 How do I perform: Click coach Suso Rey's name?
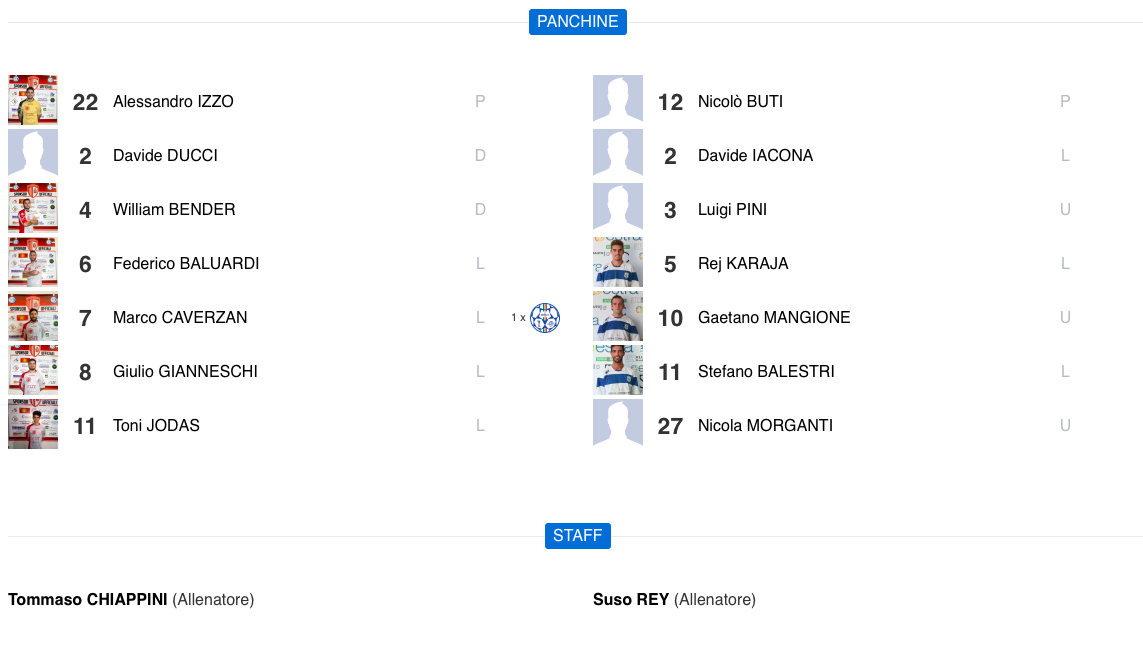pyautogui.click(x=631, y=600)
